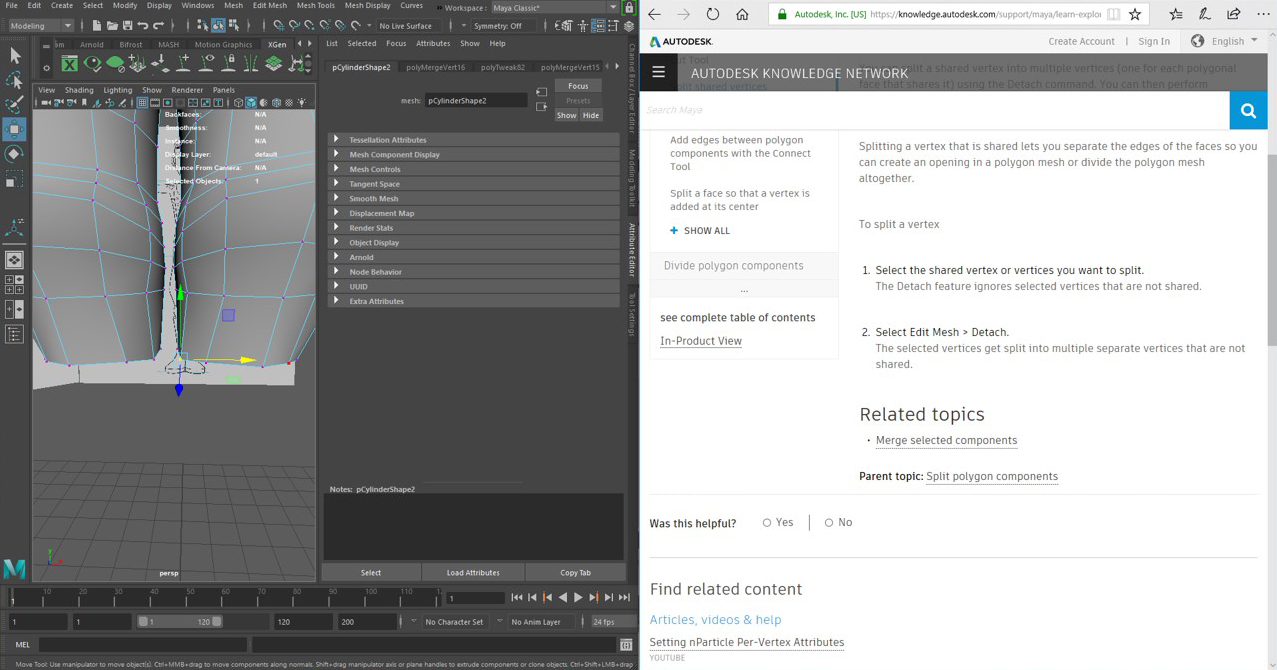This screenshot has height=670, width=1277.
Task: Click the Undo arrow icon
Action: 143,25
